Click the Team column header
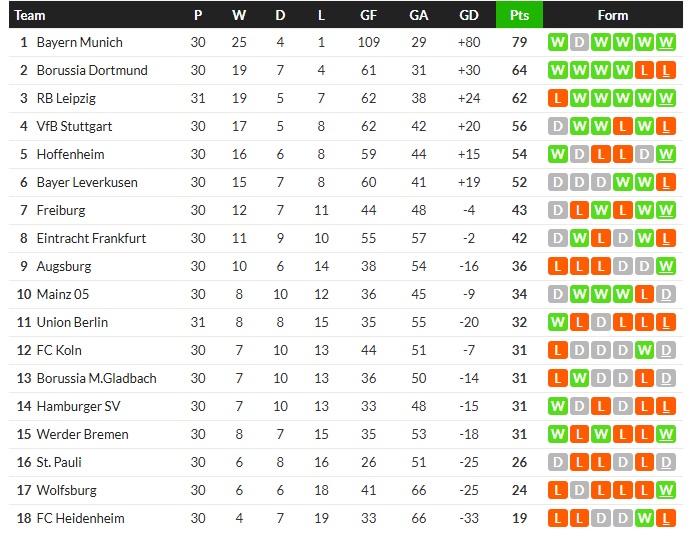This screenshot has width=690, height=539. (x=30, y=15)
